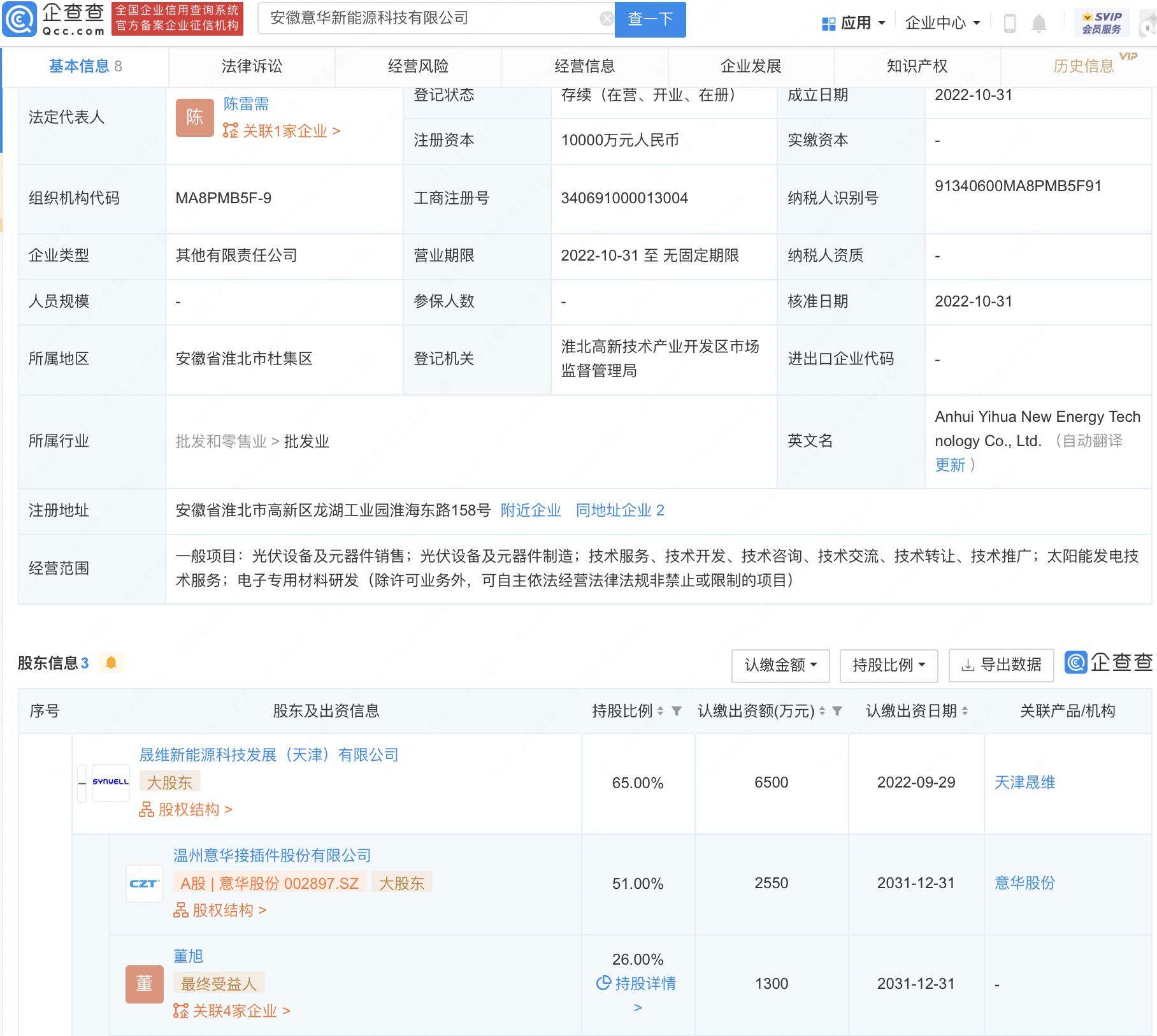The height and width of the screenshot is (1036, 1157).
Task: Filter the 认缴出资额 column via funnel icon
Action: [x=837, y=711]
